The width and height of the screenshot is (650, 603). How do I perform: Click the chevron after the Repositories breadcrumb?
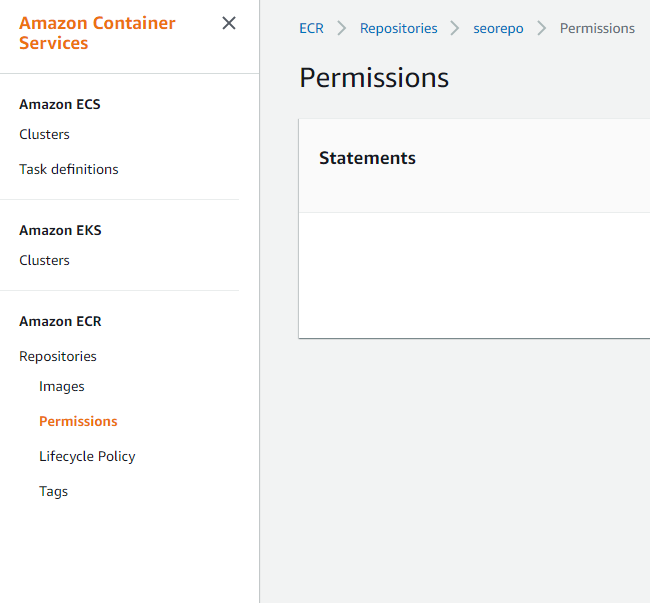(455, 28)
